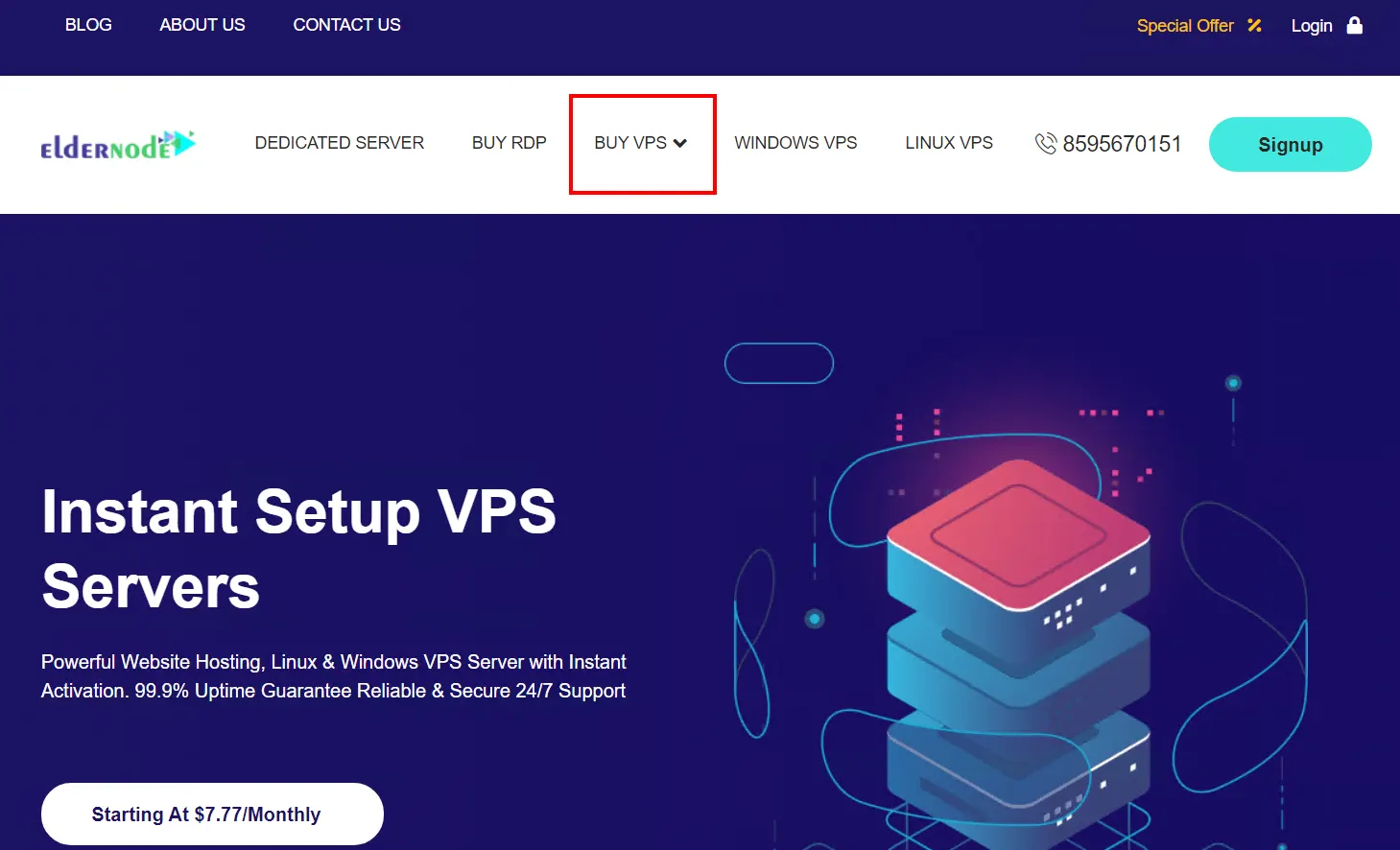
Task: Select DEDICATED SERVER in navigation
Action: click(x=340, y=143)
